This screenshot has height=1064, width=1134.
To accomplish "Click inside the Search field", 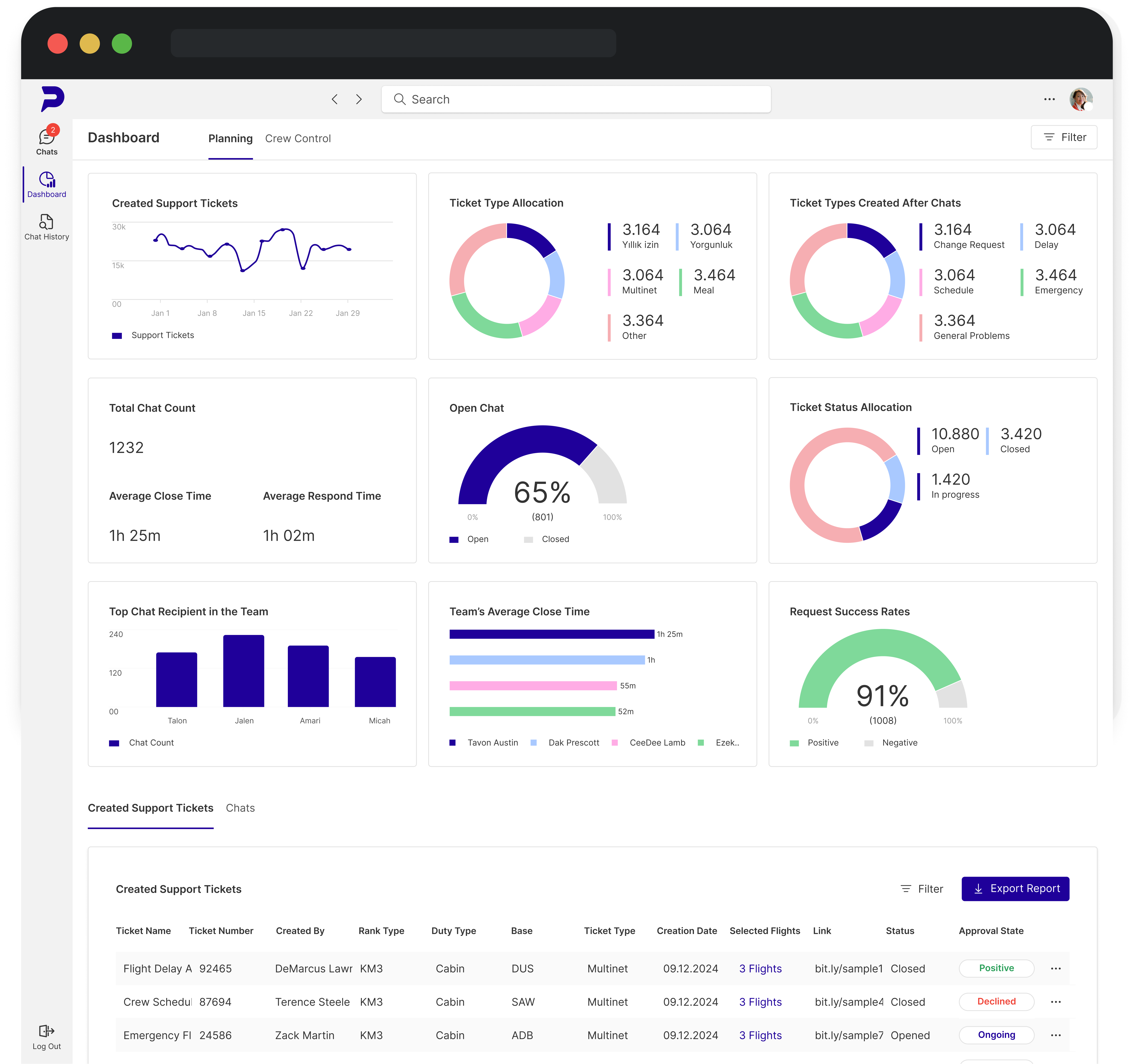I will coord(576,99).
